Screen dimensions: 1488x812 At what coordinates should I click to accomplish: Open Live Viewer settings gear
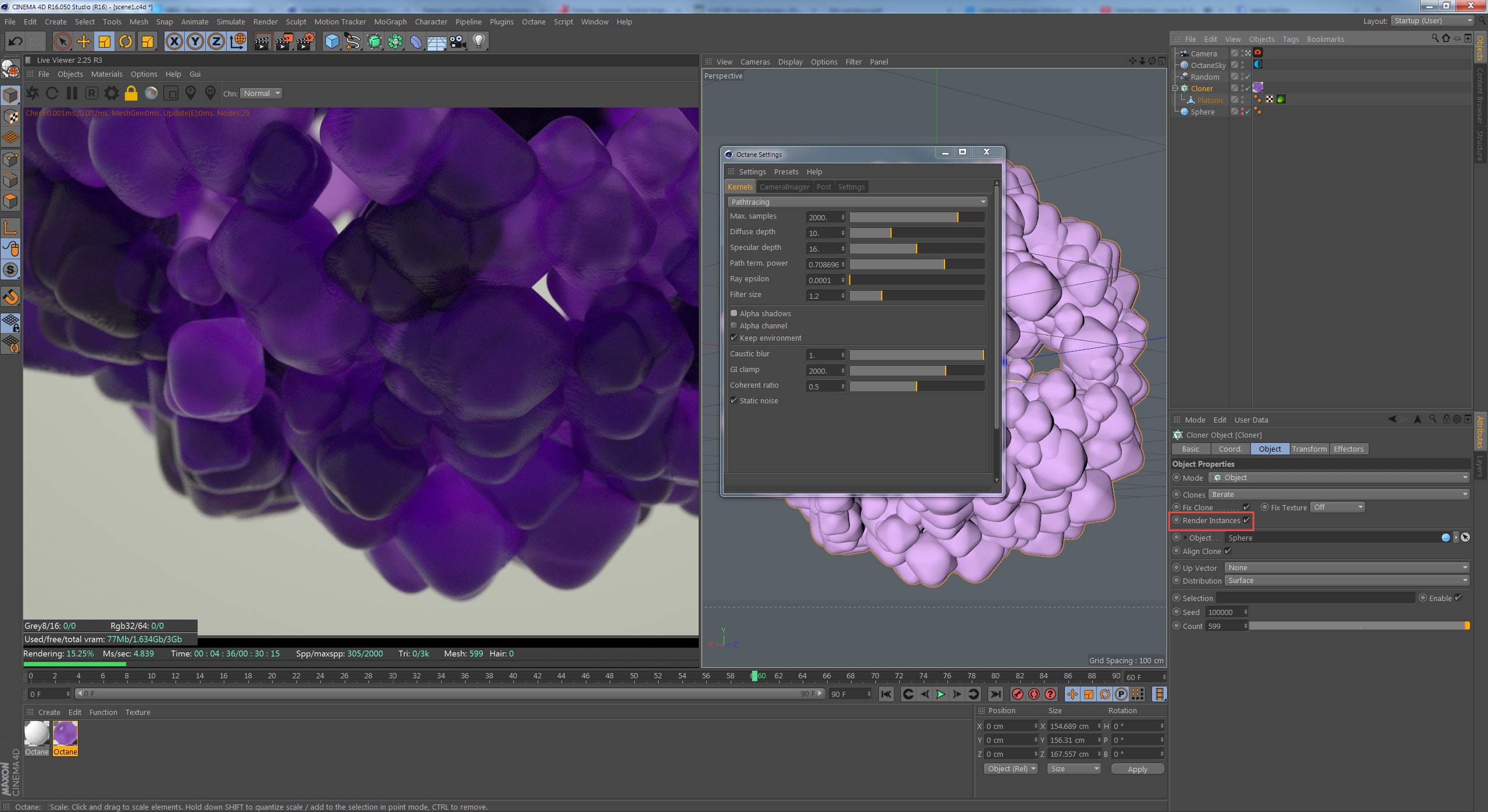click(x=111, y=93)
